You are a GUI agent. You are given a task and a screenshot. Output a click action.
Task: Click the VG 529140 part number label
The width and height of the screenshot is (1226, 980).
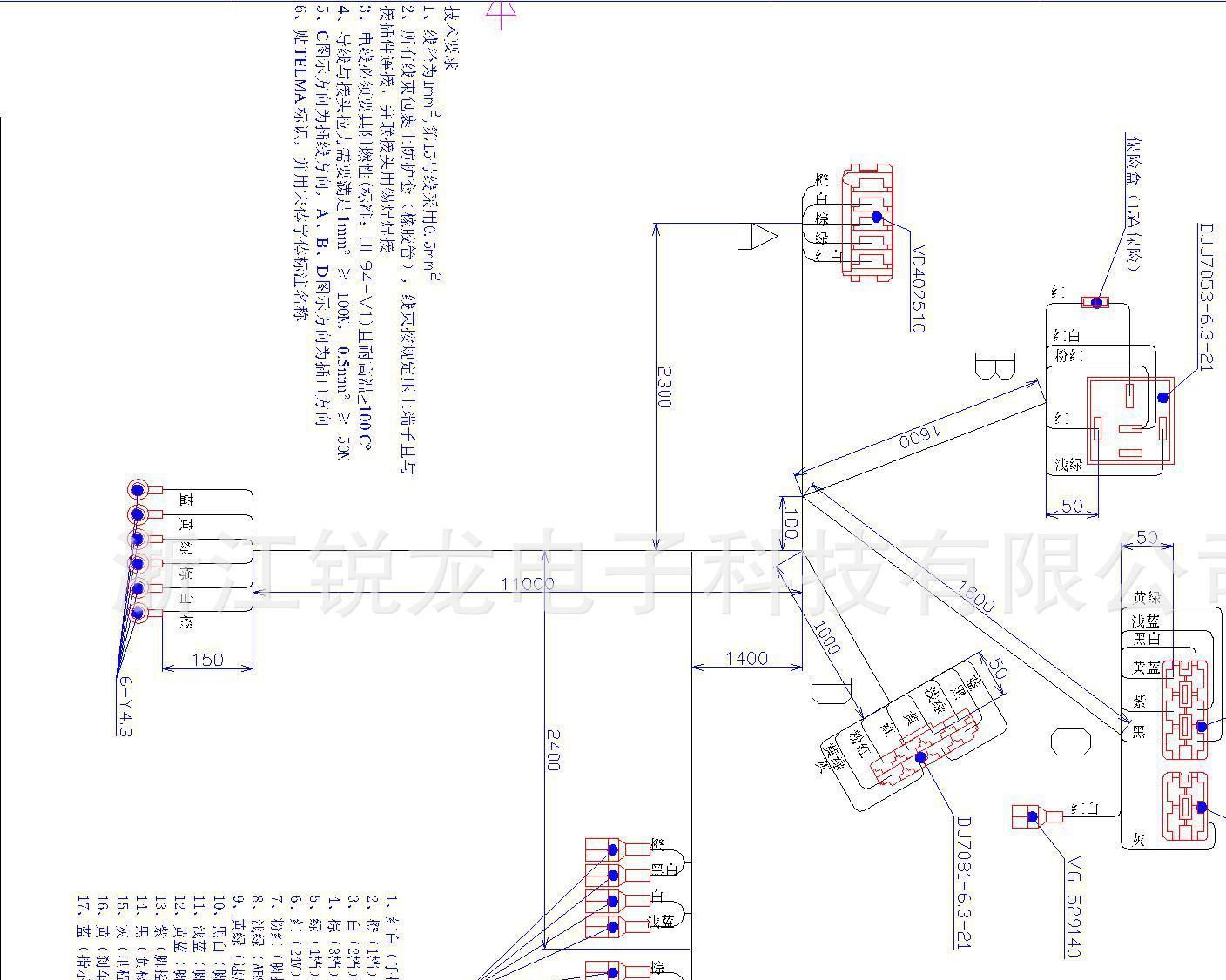(1074, 908)
